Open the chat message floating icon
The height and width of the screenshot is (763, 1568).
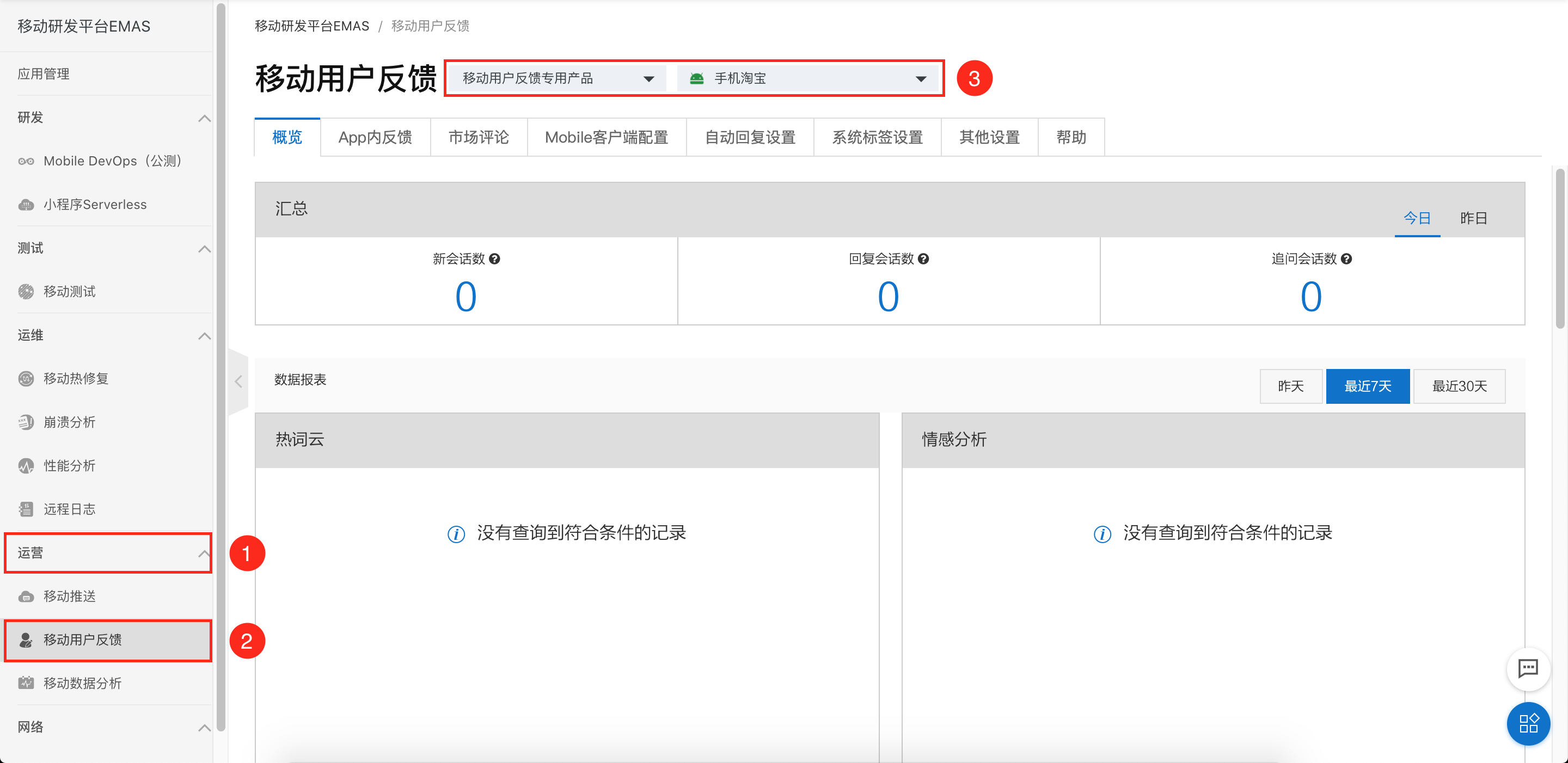(1528, 669)
